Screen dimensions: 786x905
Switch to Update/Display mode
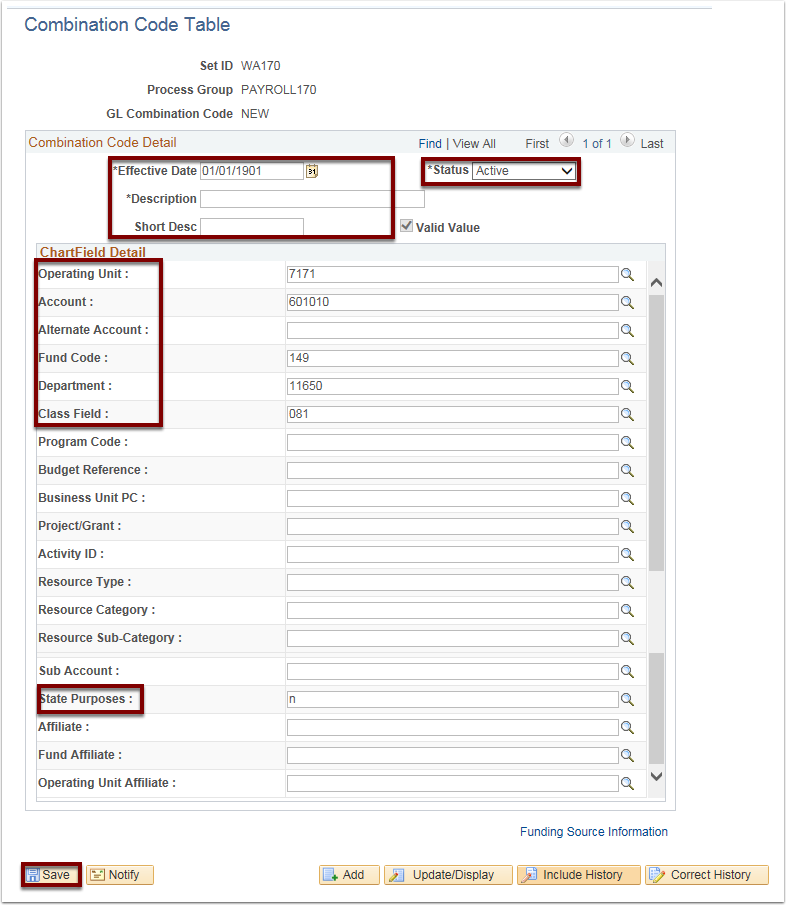coord(448,875)
